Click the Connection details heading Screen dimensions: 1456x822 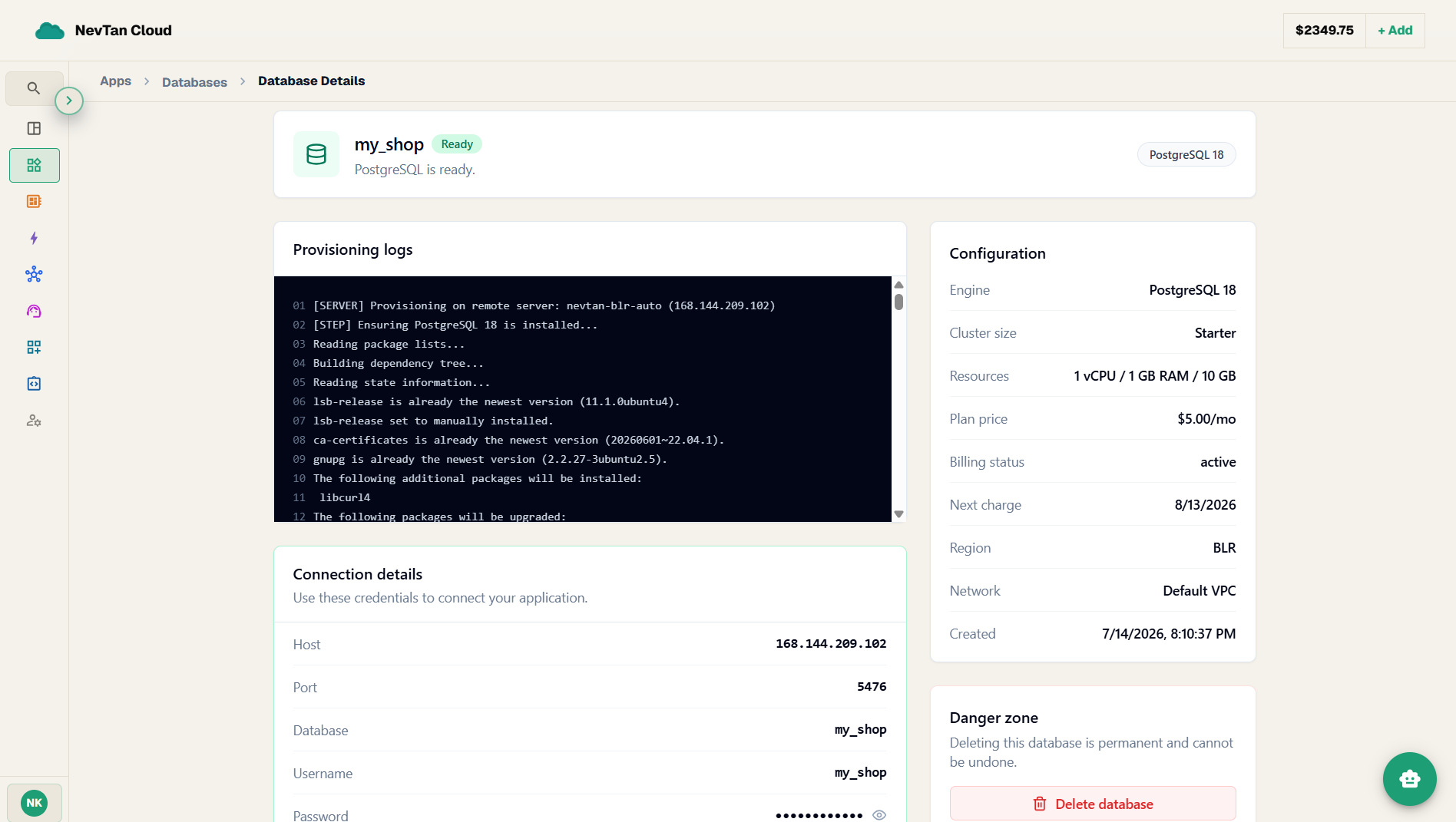(358, 574)
